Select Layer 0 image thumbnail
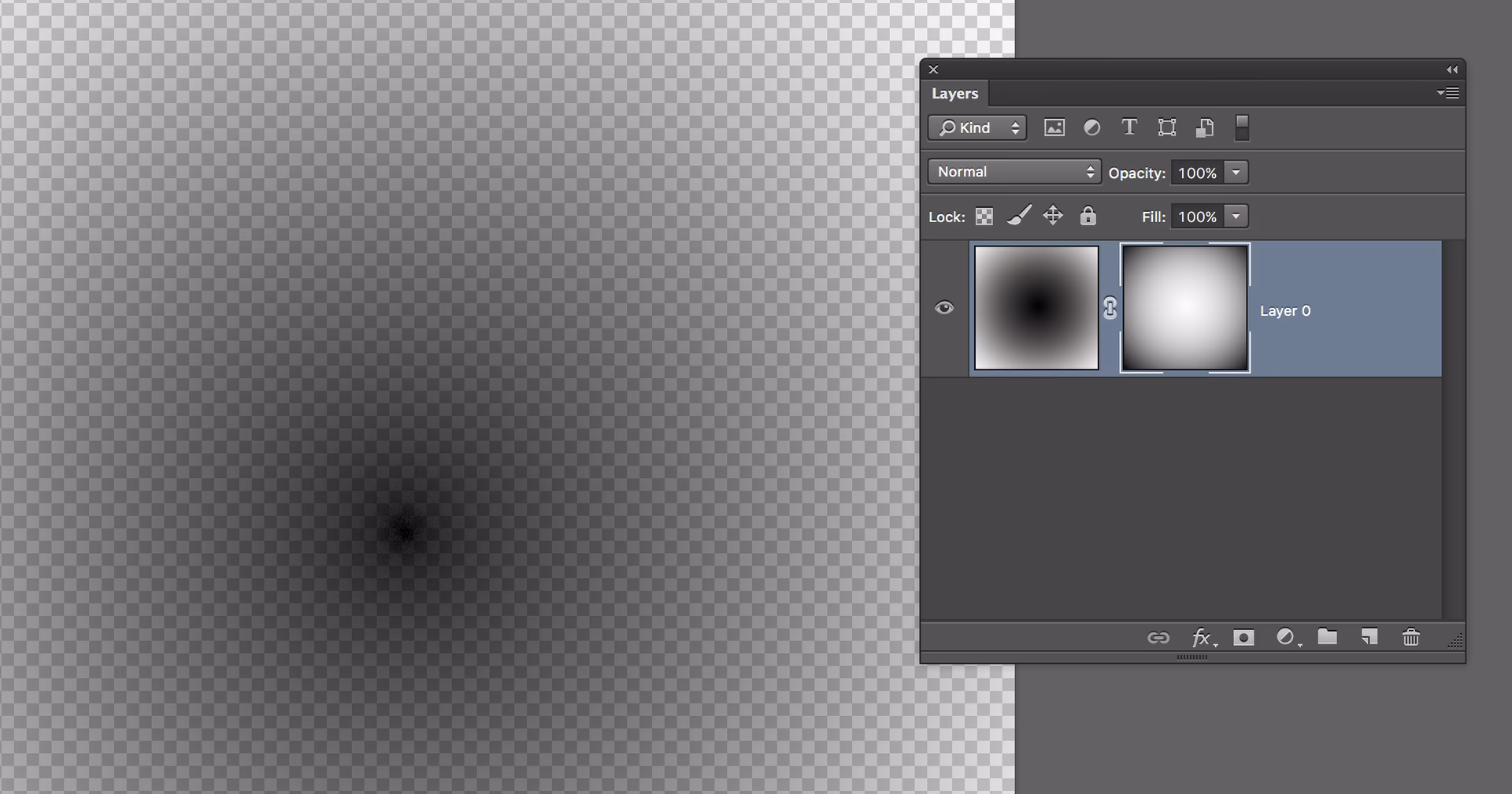 (x=1036, y=308)
